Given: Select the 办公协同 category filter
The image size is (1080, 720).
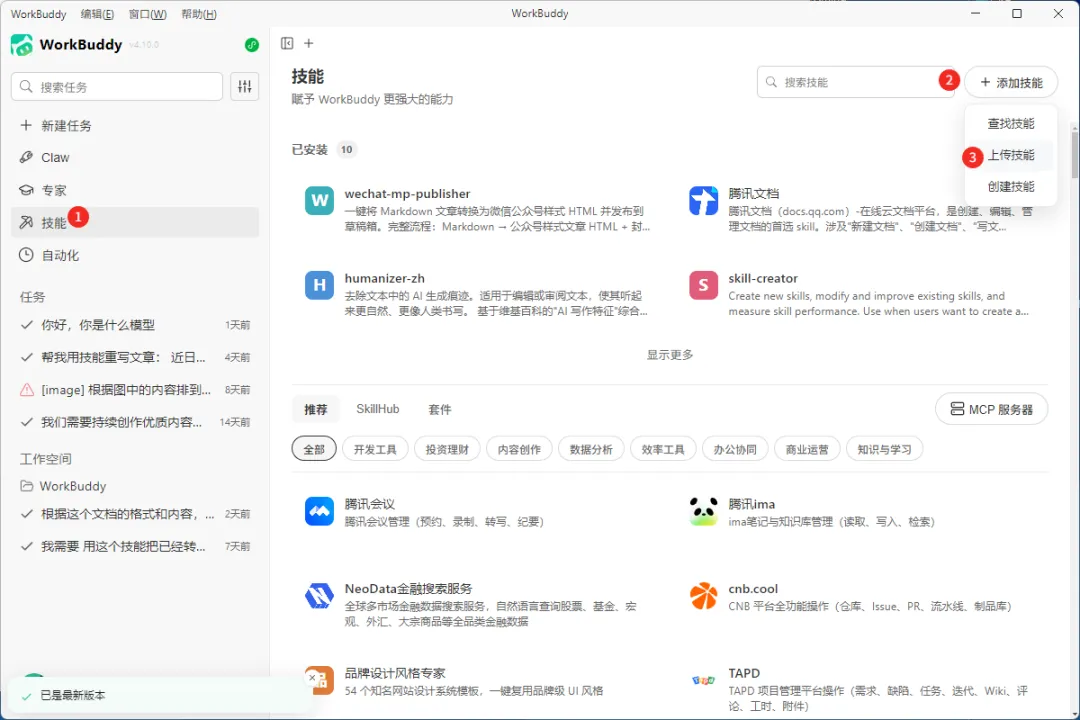Looking at the screenshot, I should point(735,449).
